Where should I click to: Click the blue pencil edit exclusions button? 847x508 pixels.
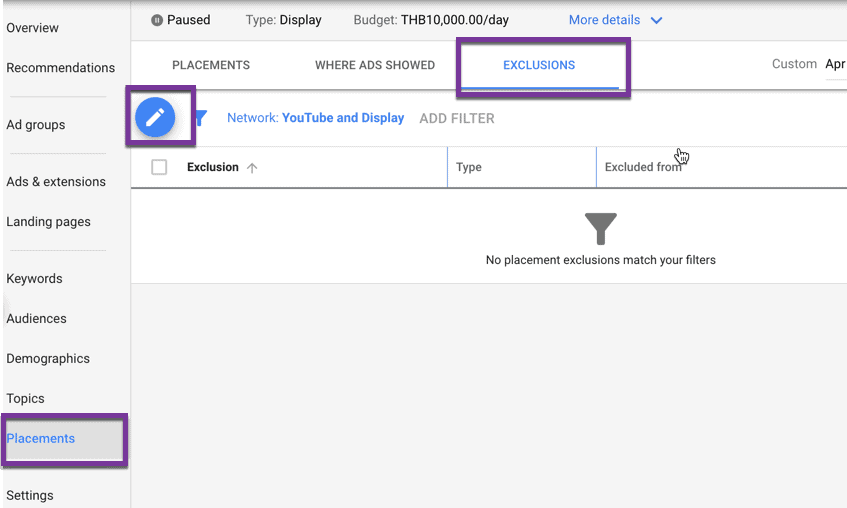pos(155,118)
